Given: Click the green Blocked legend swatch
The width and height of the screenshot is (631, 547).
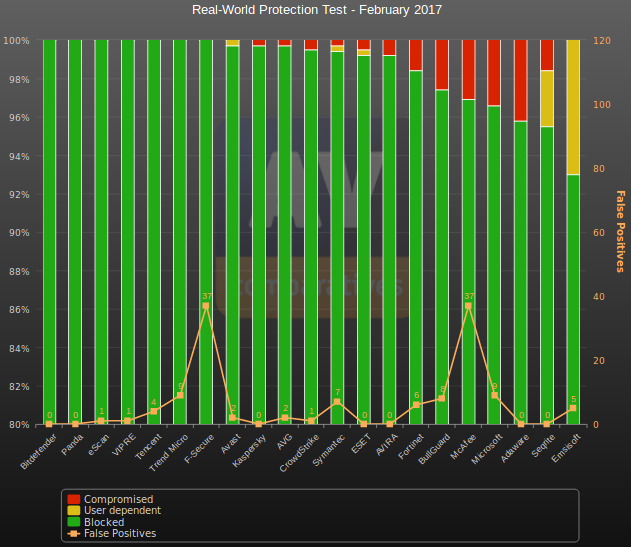Looking at the screenshot, I should pos(74,522).
